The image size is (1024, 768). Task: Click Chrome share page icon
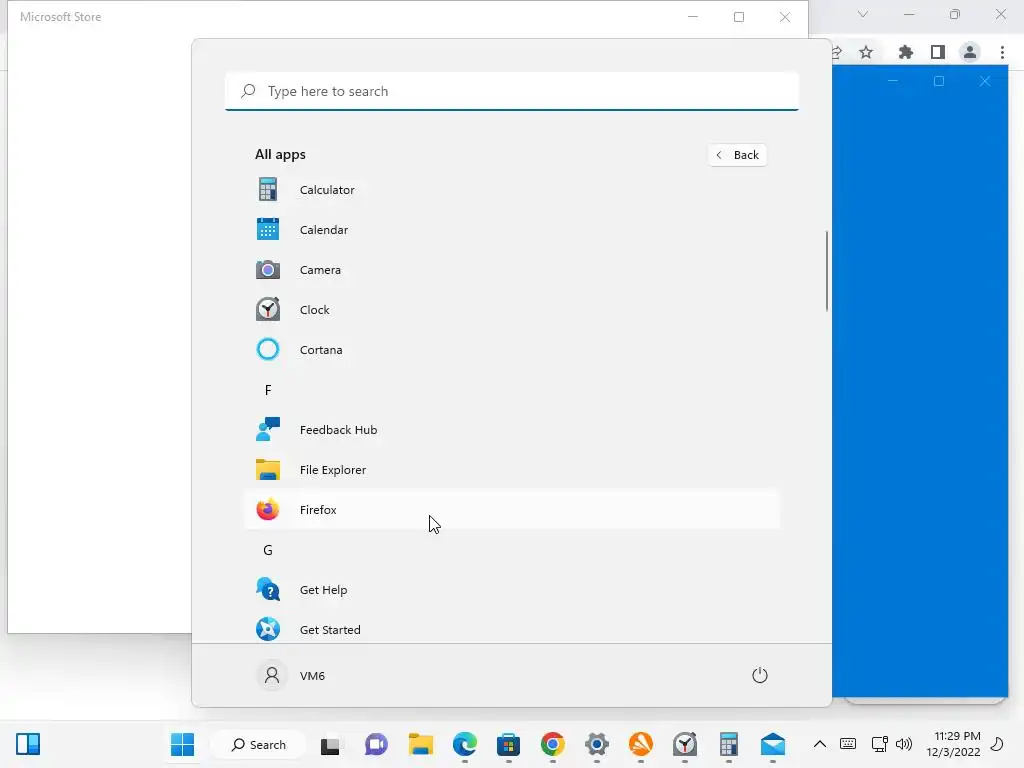(837, 52)
